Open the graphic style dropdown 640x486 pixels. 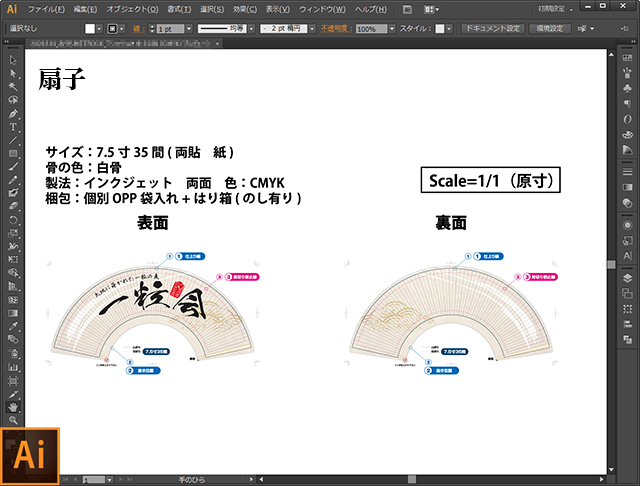coord(449,29)
